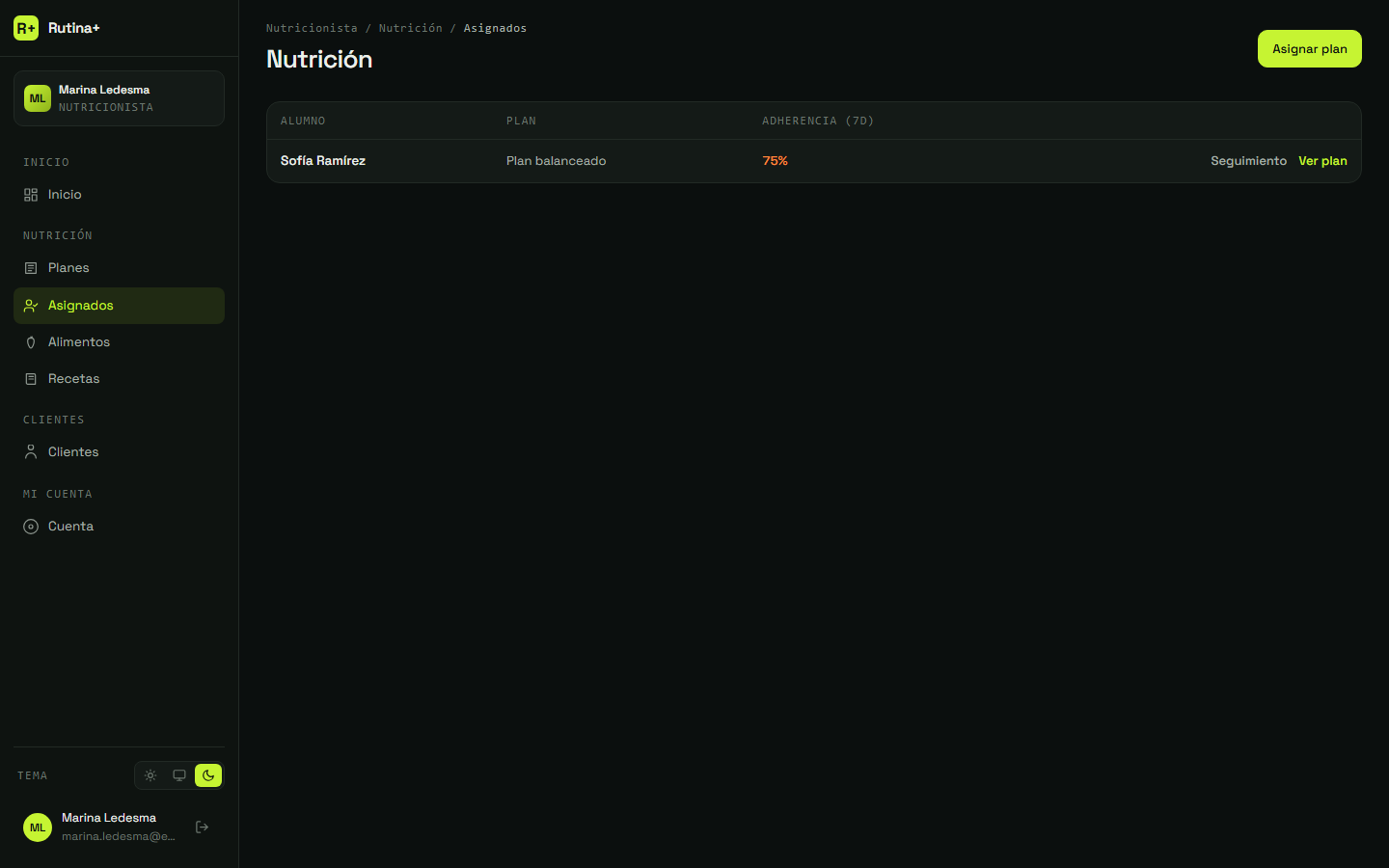Select the dark theme moon icon
Screen dimensions: 1389x868
tap(208, 775)
